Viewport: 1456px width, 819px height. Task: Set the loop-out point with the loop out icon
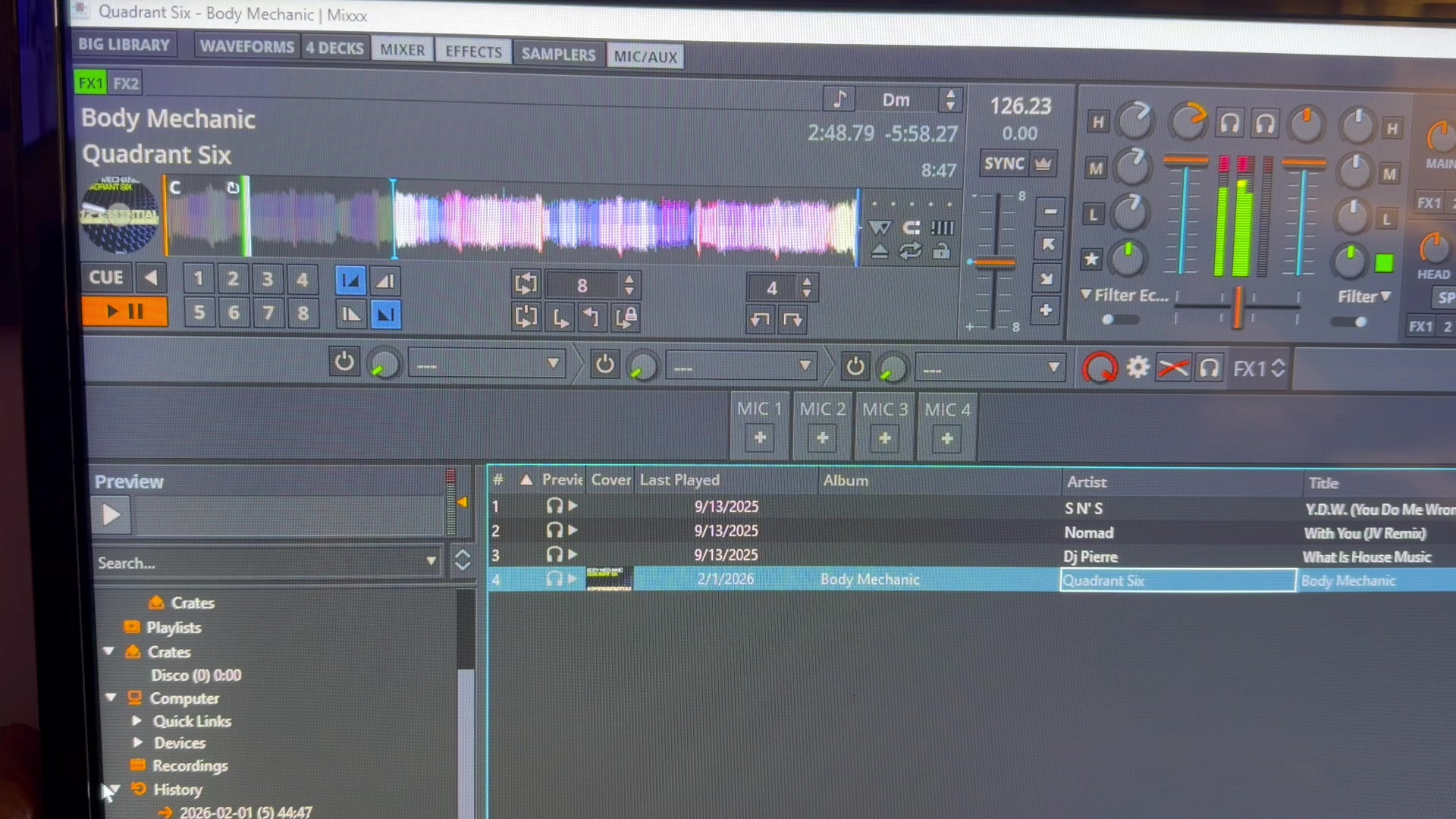pyautogui.click(x=592, y=317)
